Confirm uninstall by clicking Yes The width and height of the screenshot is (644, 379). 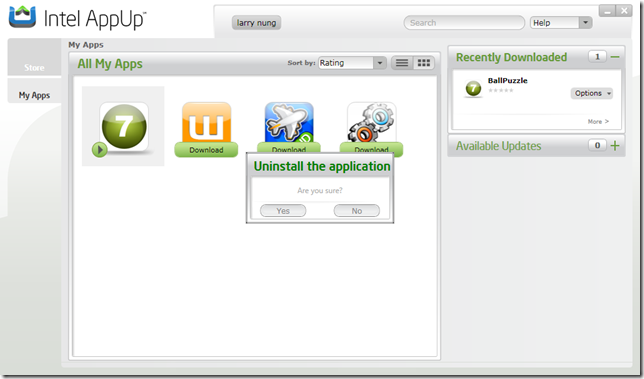tap(283, 211)
